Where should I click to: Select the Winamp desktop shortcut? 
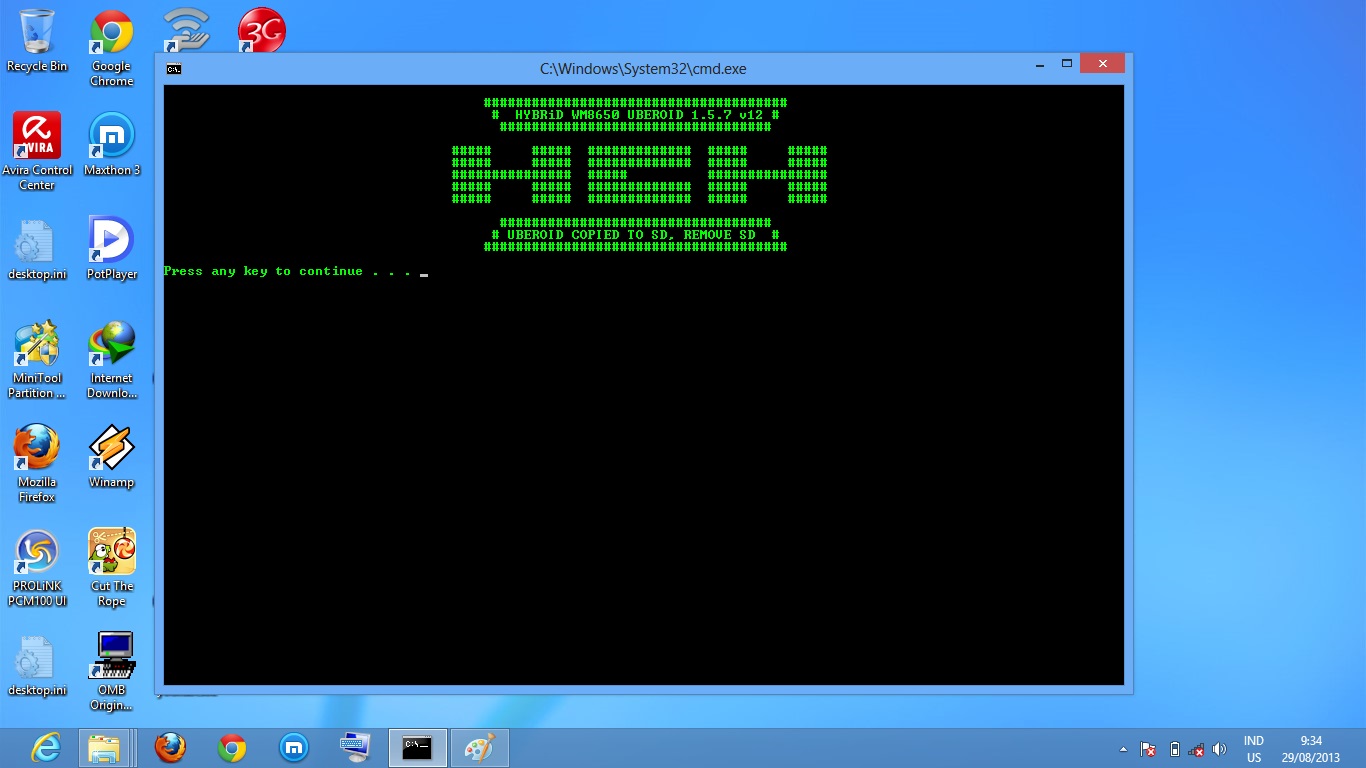(111, 457)
